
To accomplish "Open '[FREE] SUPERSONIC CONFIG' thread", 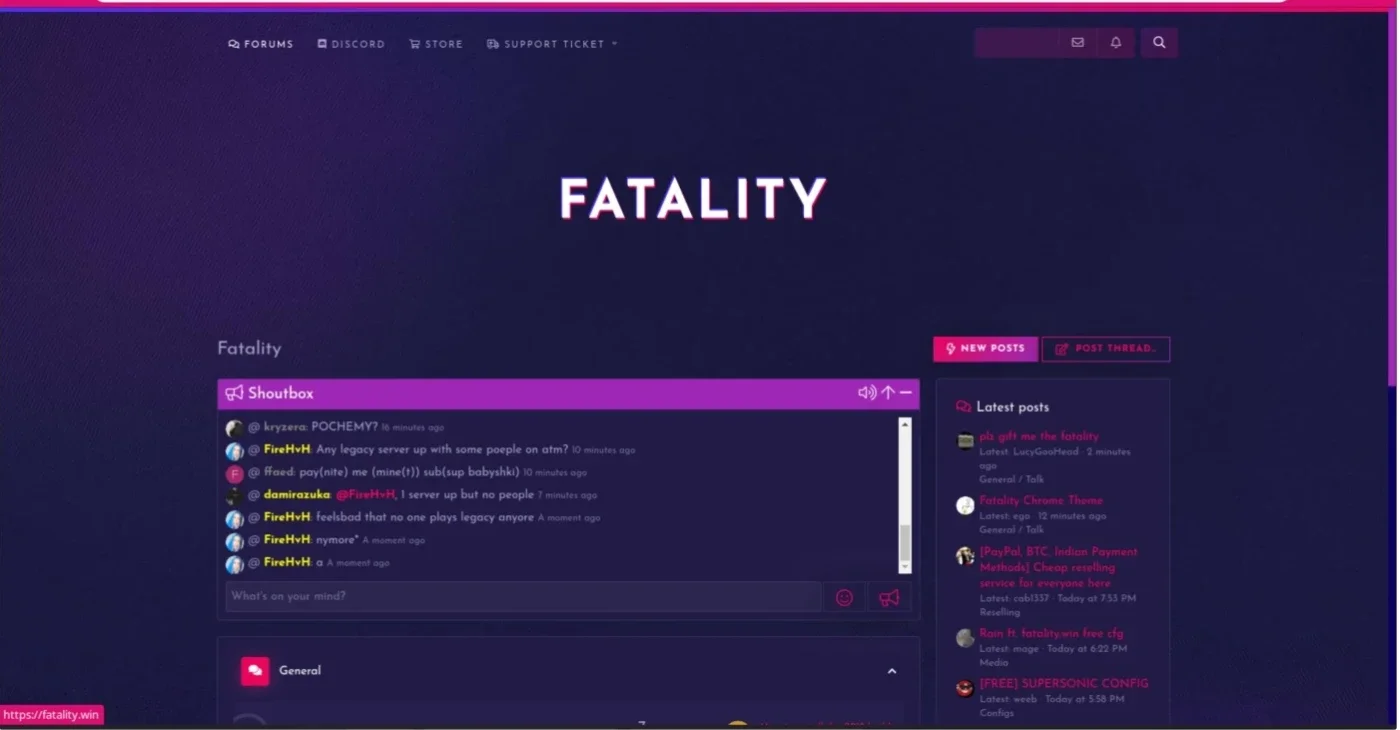I will click(1064, 683).
